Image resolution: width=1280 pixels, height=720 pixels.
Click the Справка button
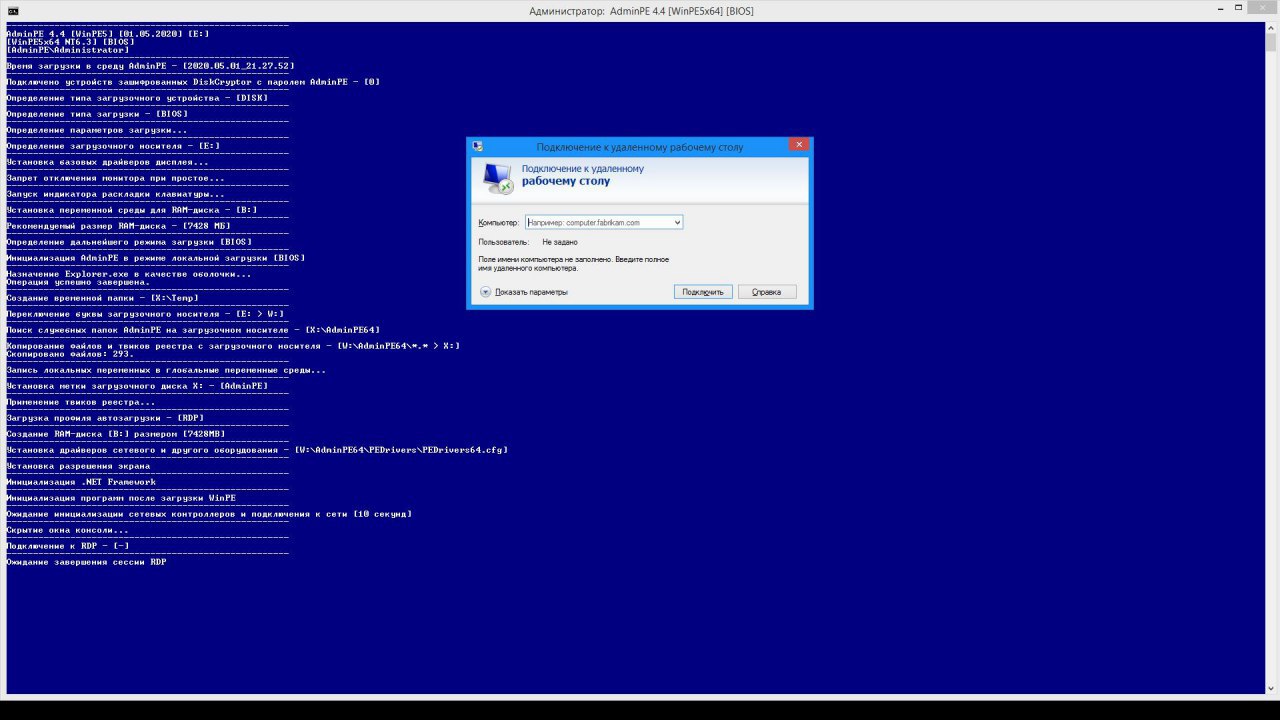[x=767, y=292]
